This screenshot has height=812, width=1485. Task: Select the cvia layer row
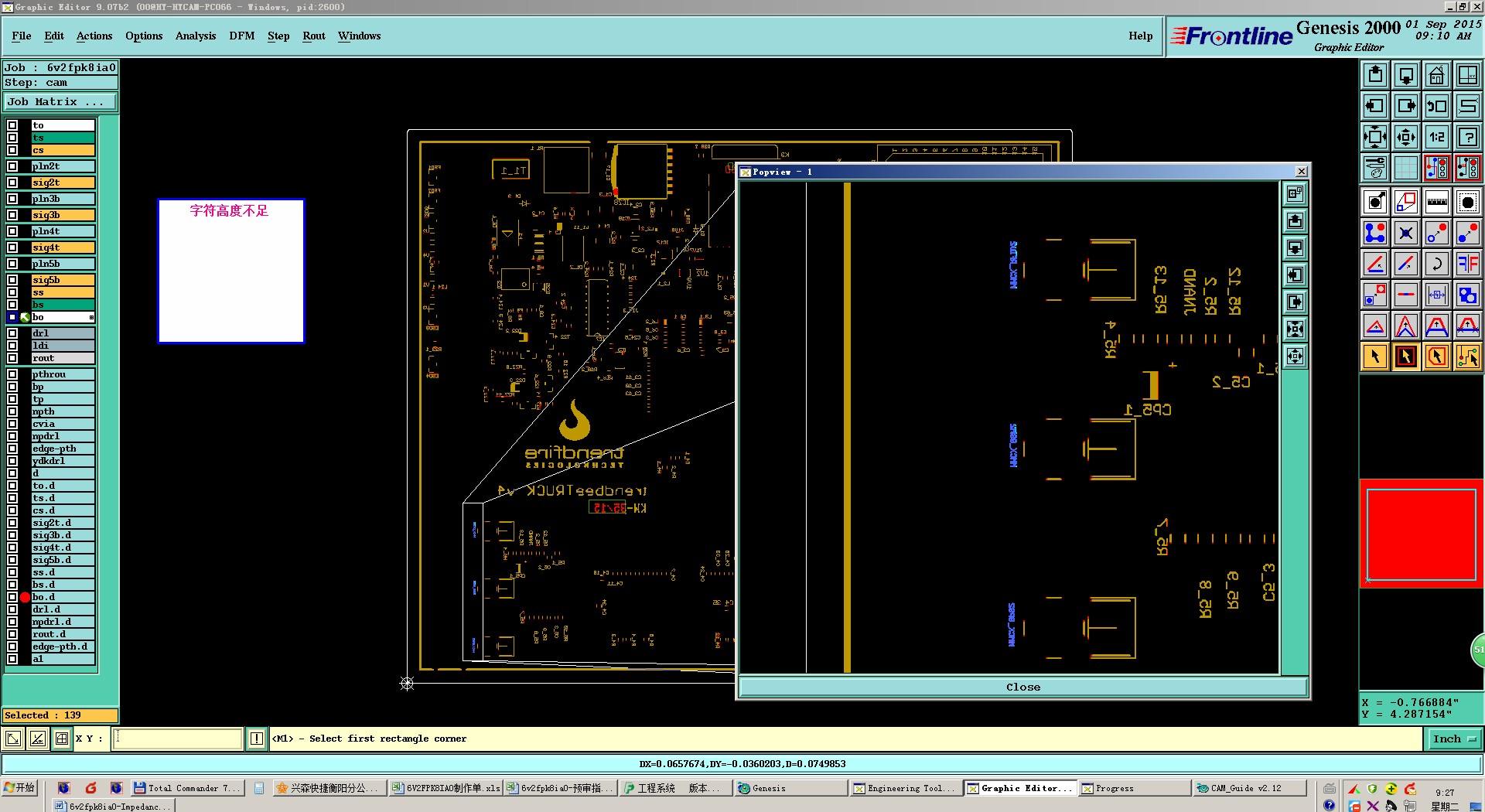click(x=63, y=424)
